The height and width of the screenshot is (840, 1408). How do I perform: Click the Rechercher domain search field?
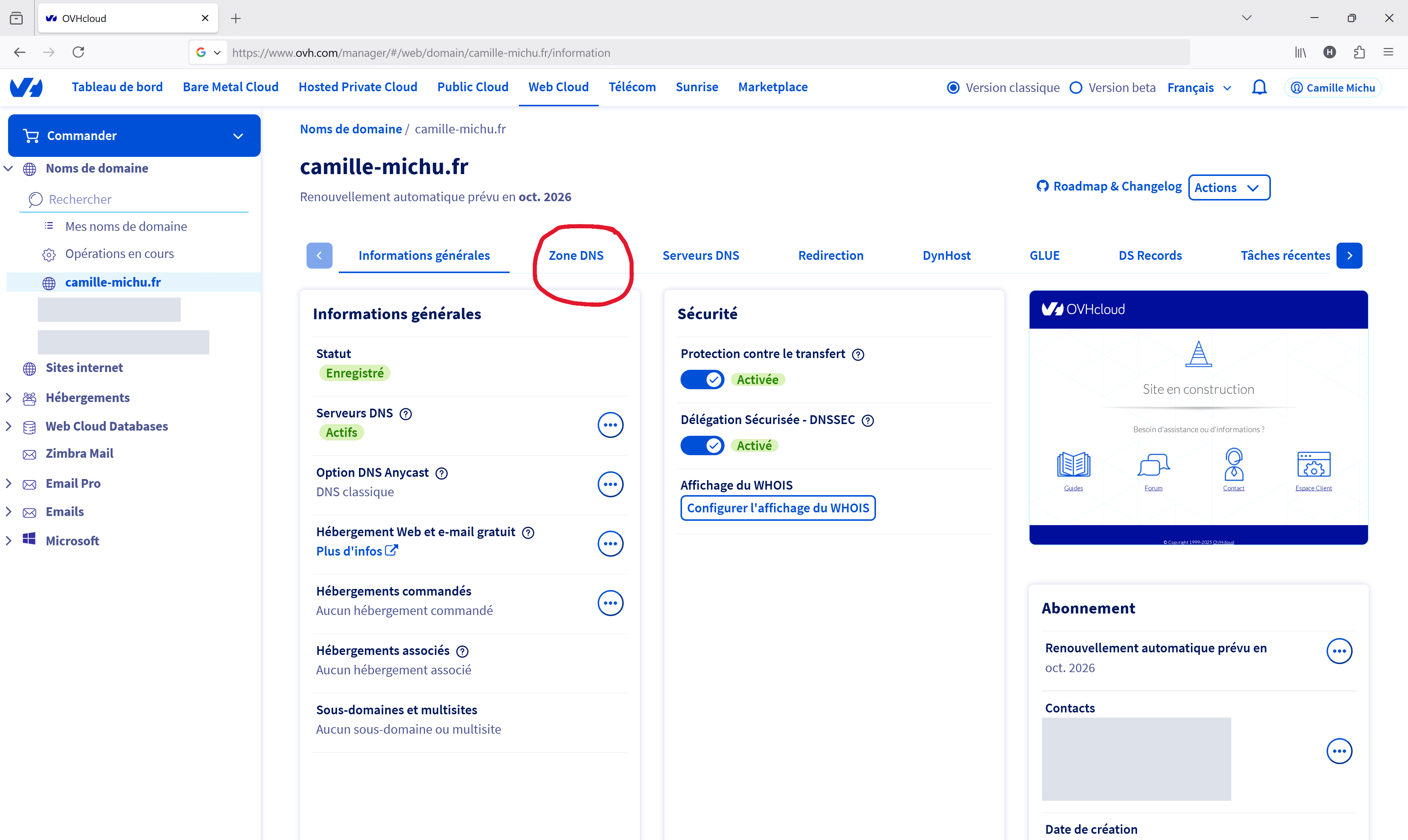click(x=136, y=199)
